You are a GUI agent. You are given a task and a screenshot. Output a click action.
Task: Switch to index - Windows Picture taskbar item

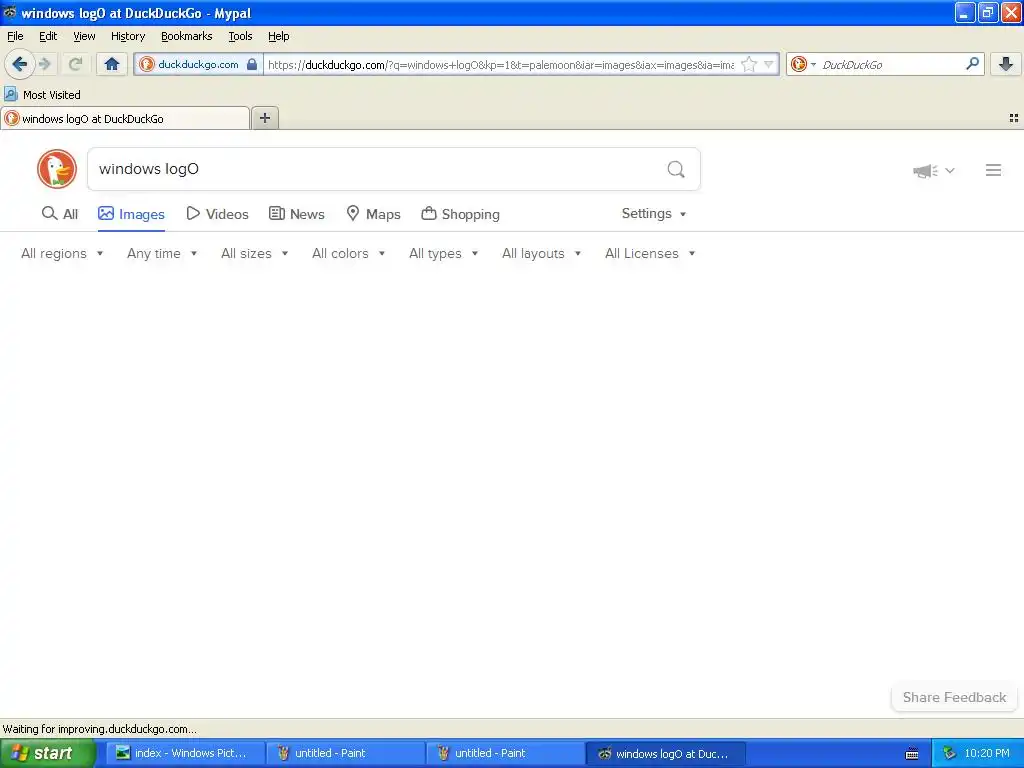(186, 753)
